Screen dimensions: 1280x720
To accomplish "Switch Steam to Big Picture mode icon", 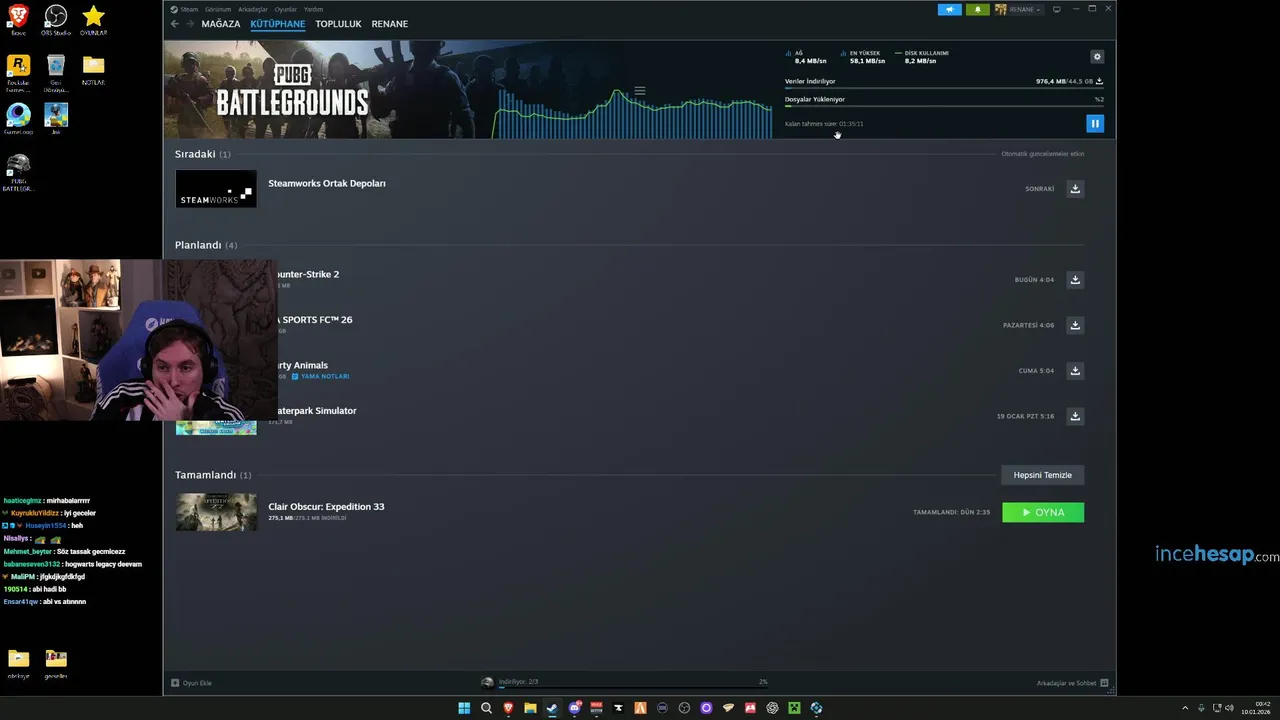I will coord(1057,9).
